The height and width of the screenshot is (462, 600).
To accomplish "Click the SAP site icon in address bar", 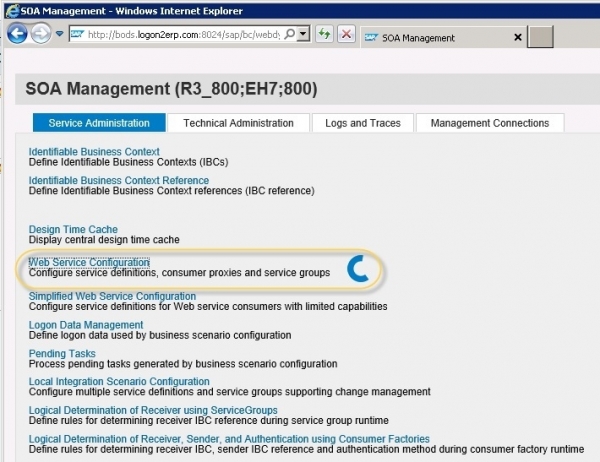I will tap(77, 34).
